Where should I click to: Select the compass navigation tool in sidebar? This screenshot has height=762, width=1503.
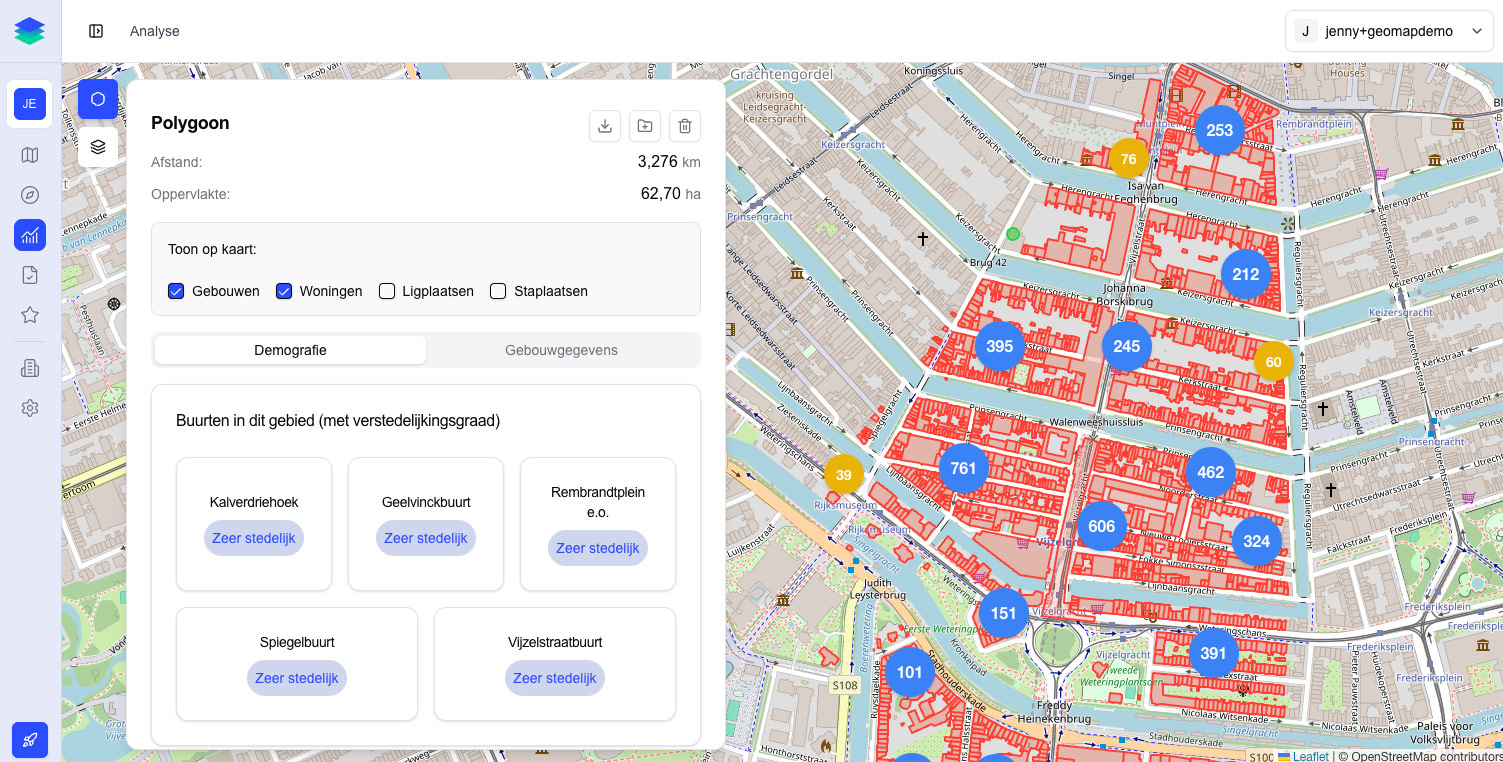pyautogui.click(x=30, y=195)
